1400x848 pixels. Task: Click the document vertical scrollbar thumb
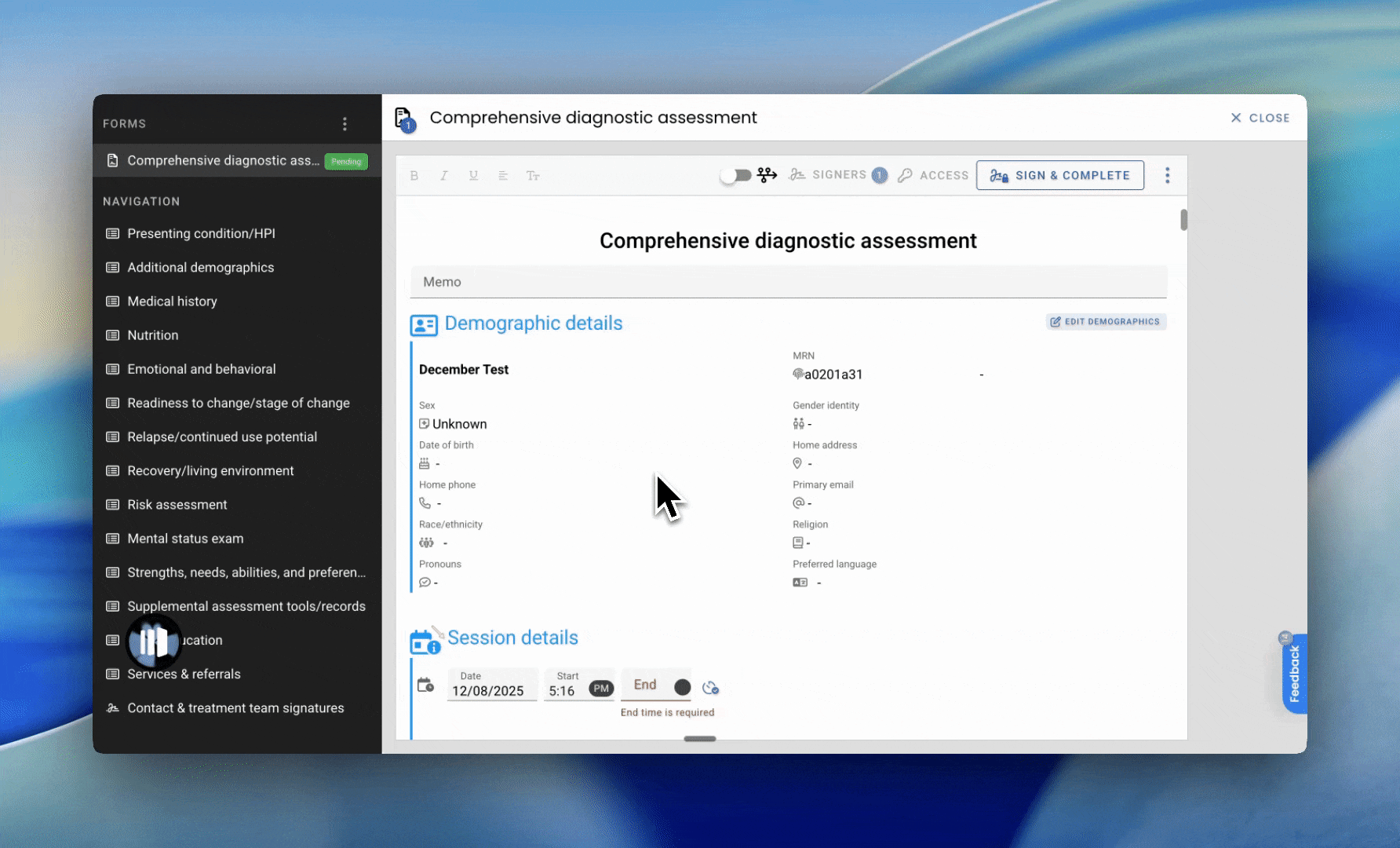click(1183, 220)
